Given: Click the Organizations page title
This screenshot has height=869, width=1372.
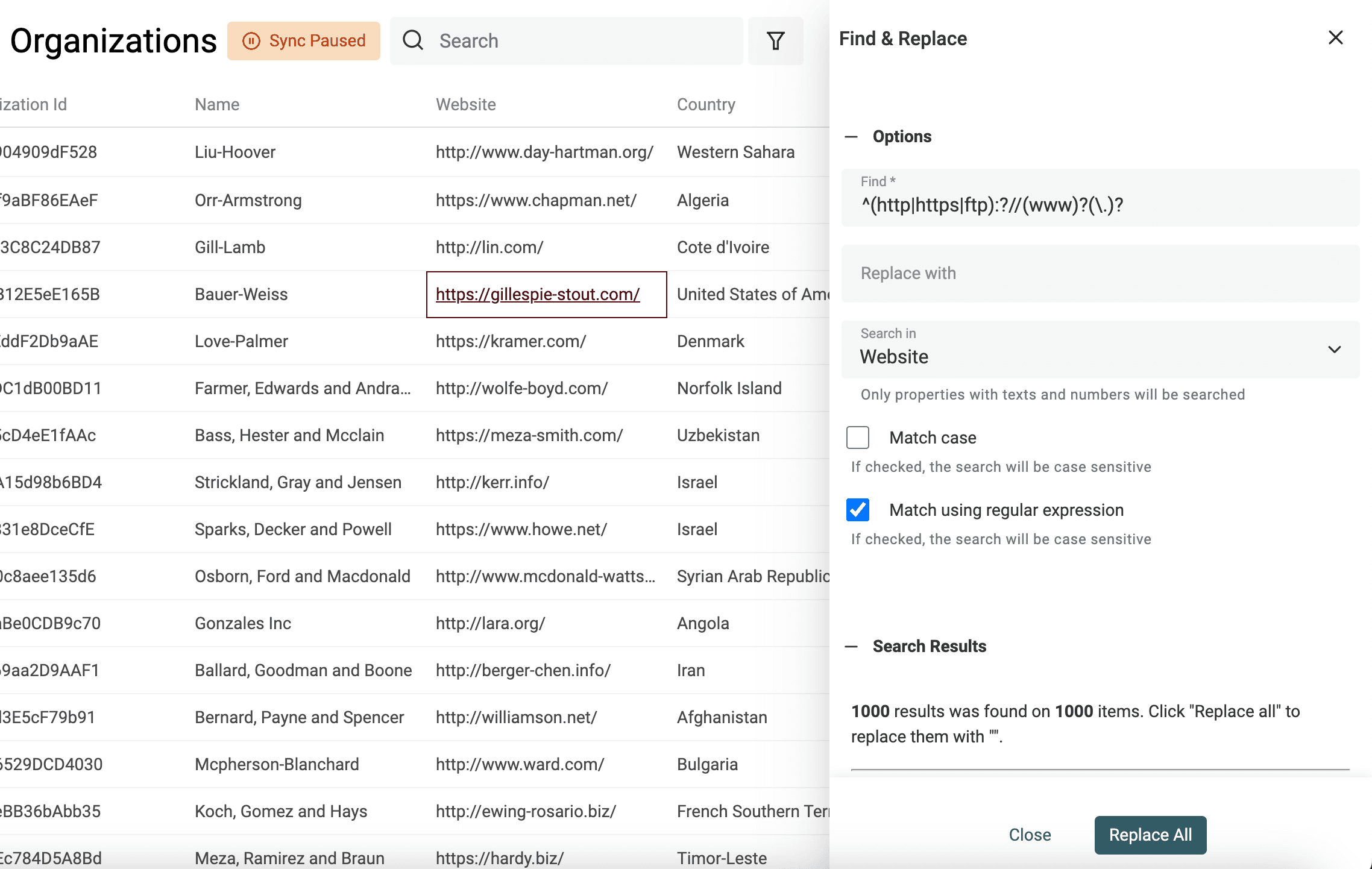Looking at the screenshot, I should click(113, 41).
